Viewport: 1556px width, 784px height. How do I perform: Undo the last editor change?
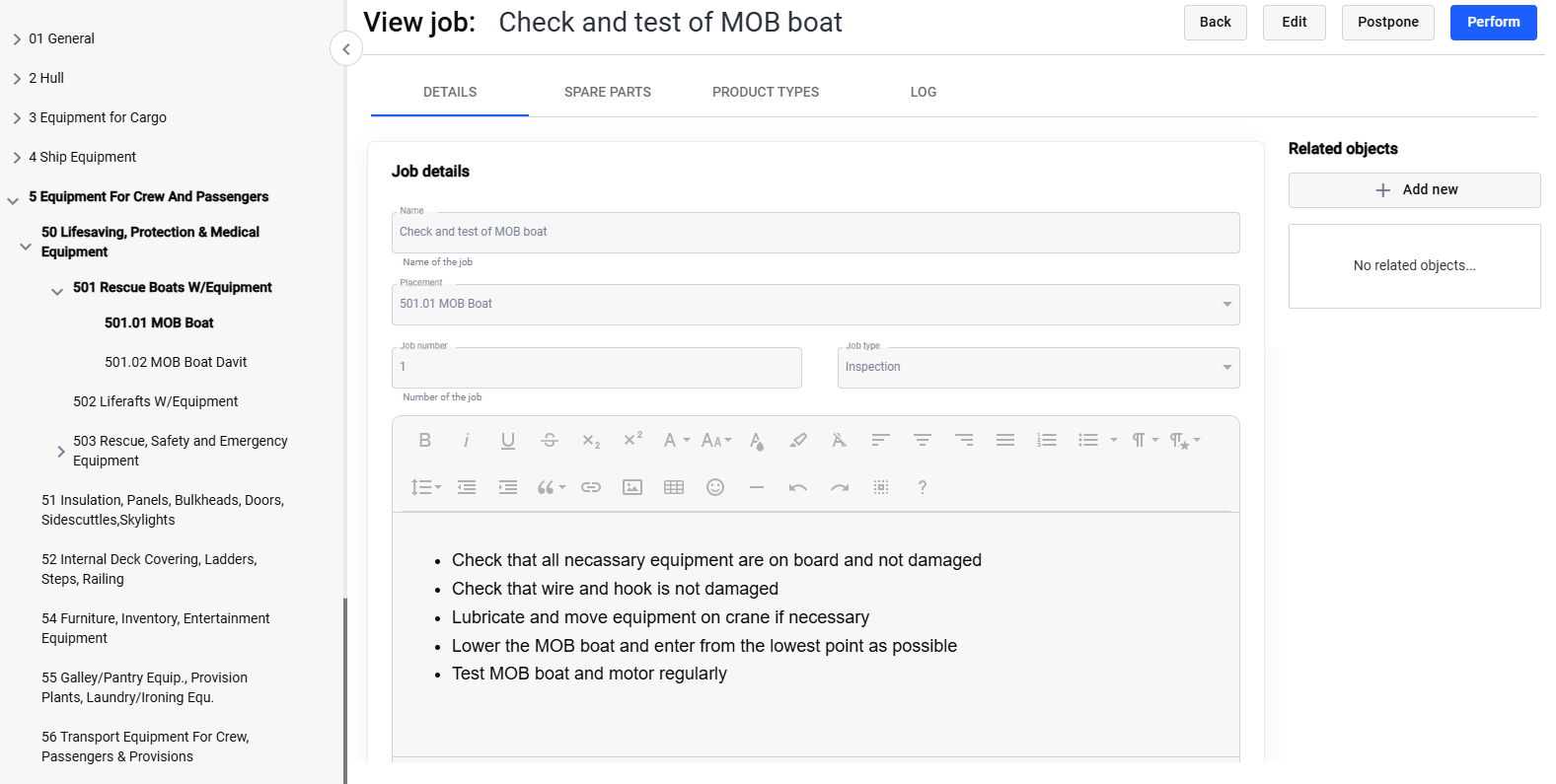(798, 487)
